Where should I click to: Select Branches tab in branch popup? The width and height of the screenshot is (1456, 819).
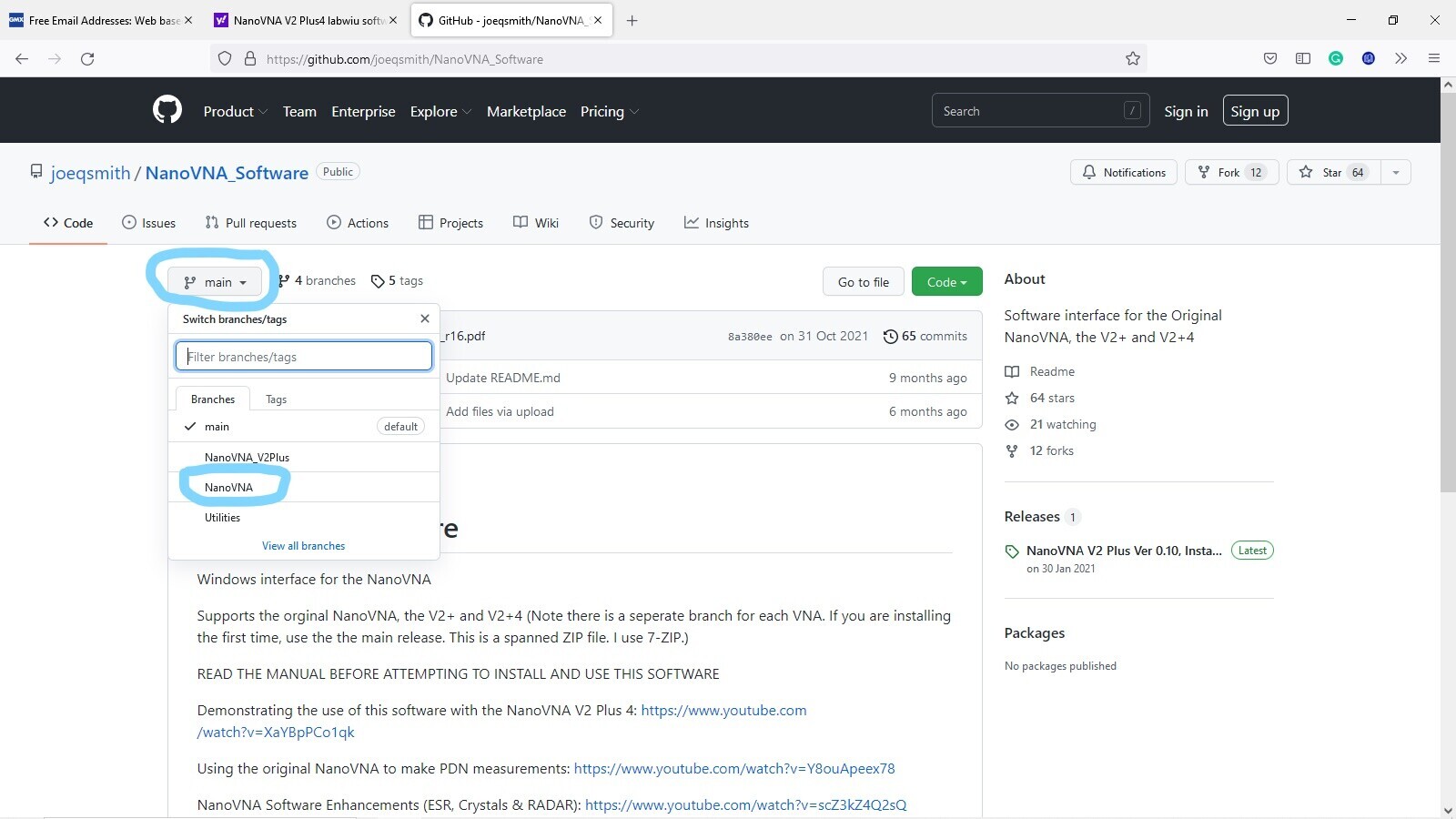pos(213,399)
